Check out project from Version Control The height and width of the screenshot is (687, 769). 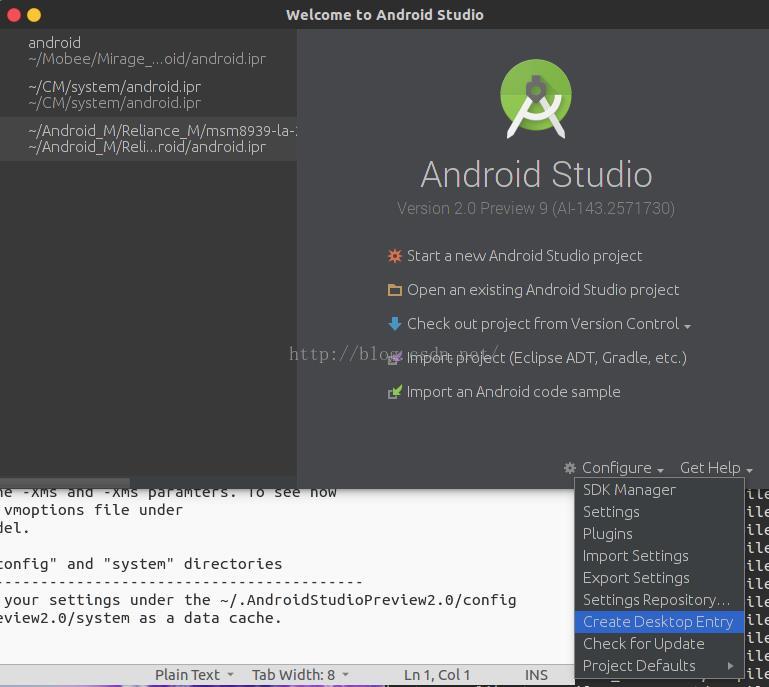[x=543, y=324]
